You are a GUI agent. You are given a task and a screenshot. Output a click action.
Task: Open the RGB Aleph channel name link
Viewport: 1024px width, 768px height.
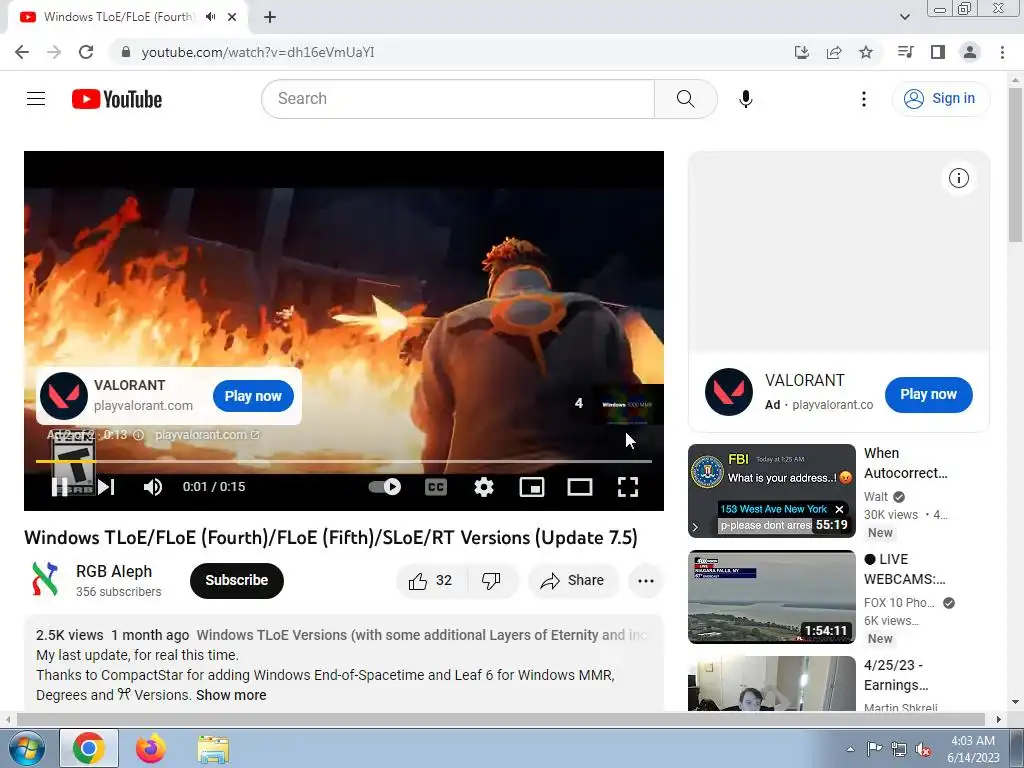coord(114,571)
